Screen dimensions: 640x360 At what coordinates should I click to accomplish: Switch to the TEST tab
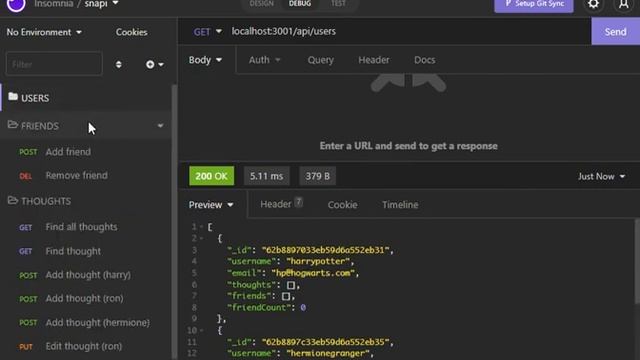pos(338,4)
